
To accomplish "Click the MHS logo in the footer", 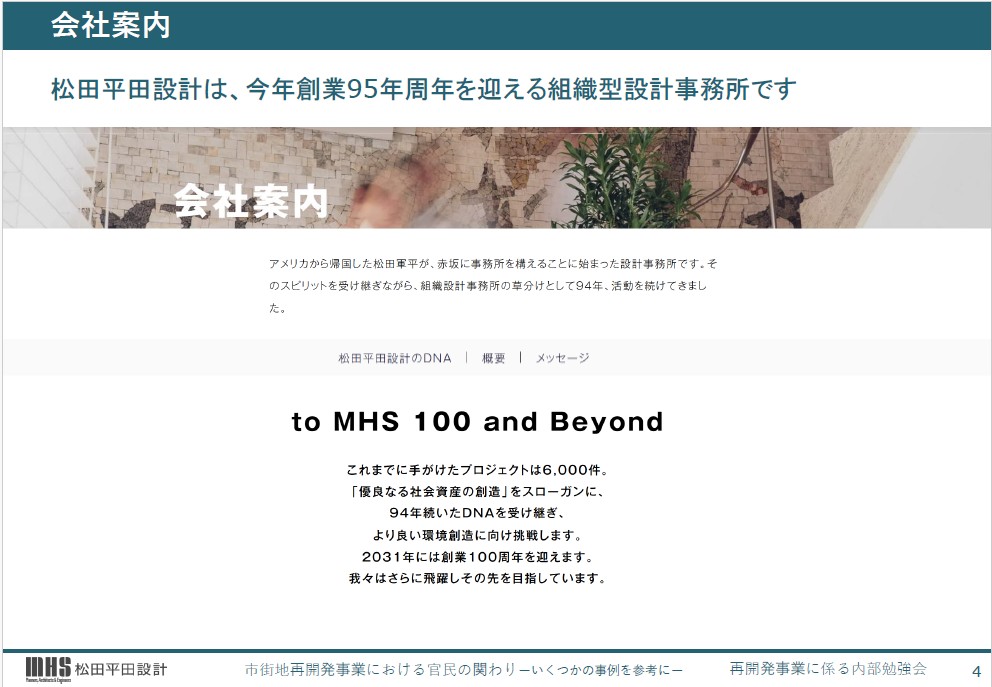I will [x=48, y=669].
